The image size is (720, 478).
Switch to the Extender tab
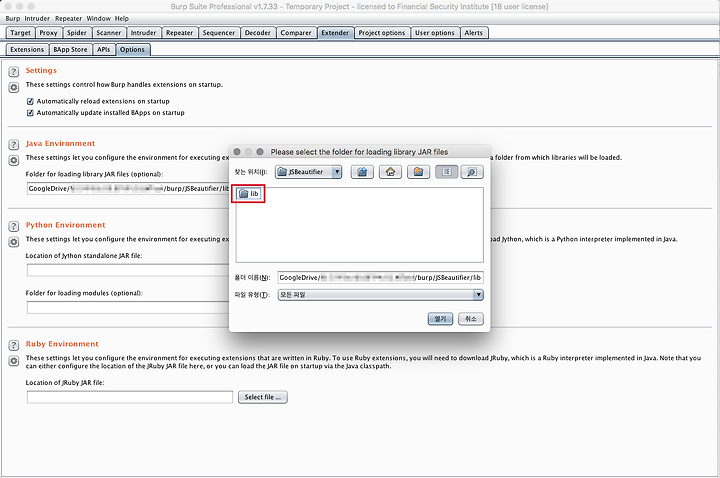(x=335, y=33)
